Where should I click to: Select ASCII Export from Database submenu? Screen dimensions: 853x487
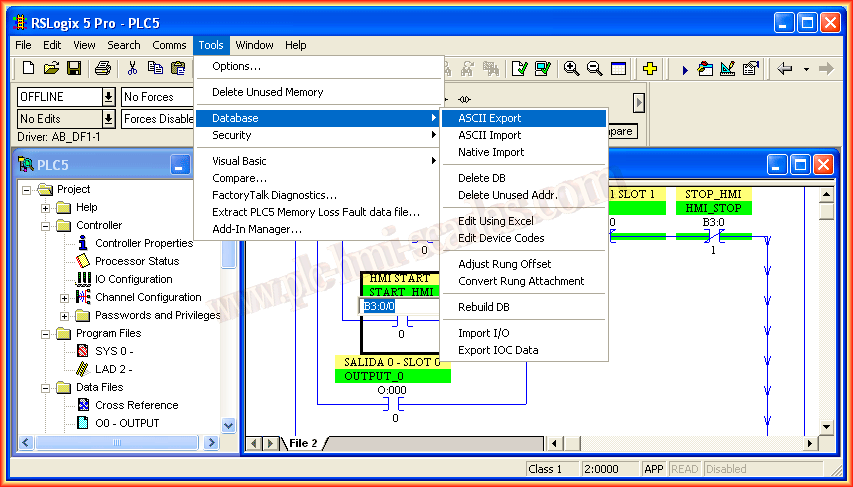tap(489, 118)
